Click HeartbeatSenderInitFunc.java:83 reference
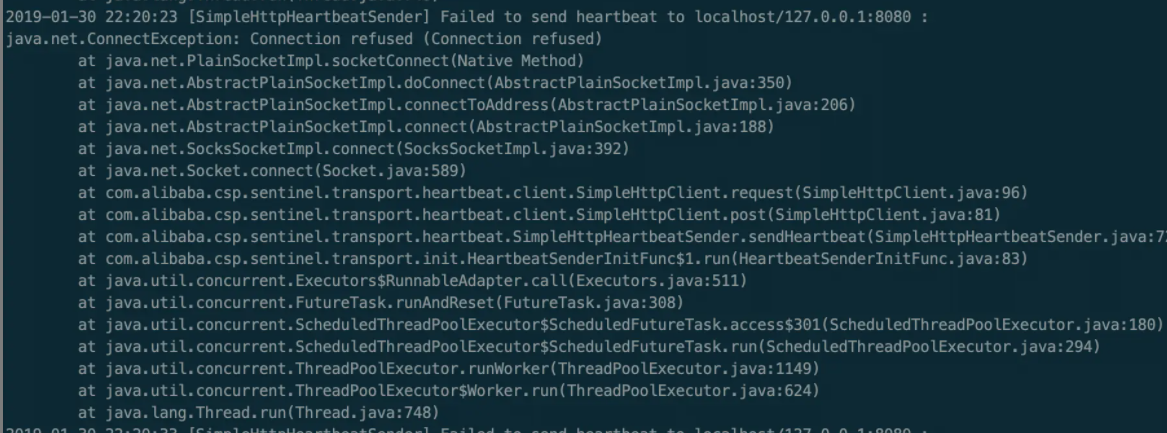 pos(878,259)
